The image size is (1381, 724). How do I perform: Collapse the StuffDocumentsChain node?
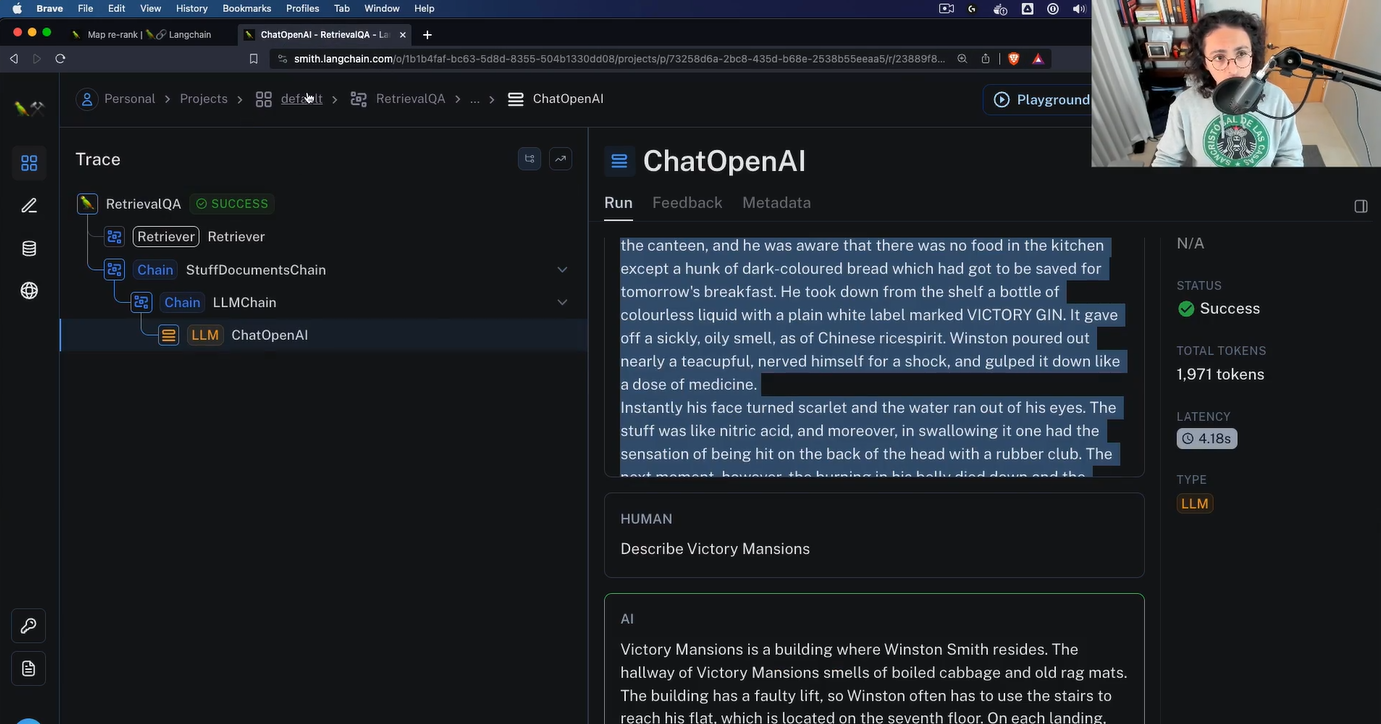click(562, 270)
